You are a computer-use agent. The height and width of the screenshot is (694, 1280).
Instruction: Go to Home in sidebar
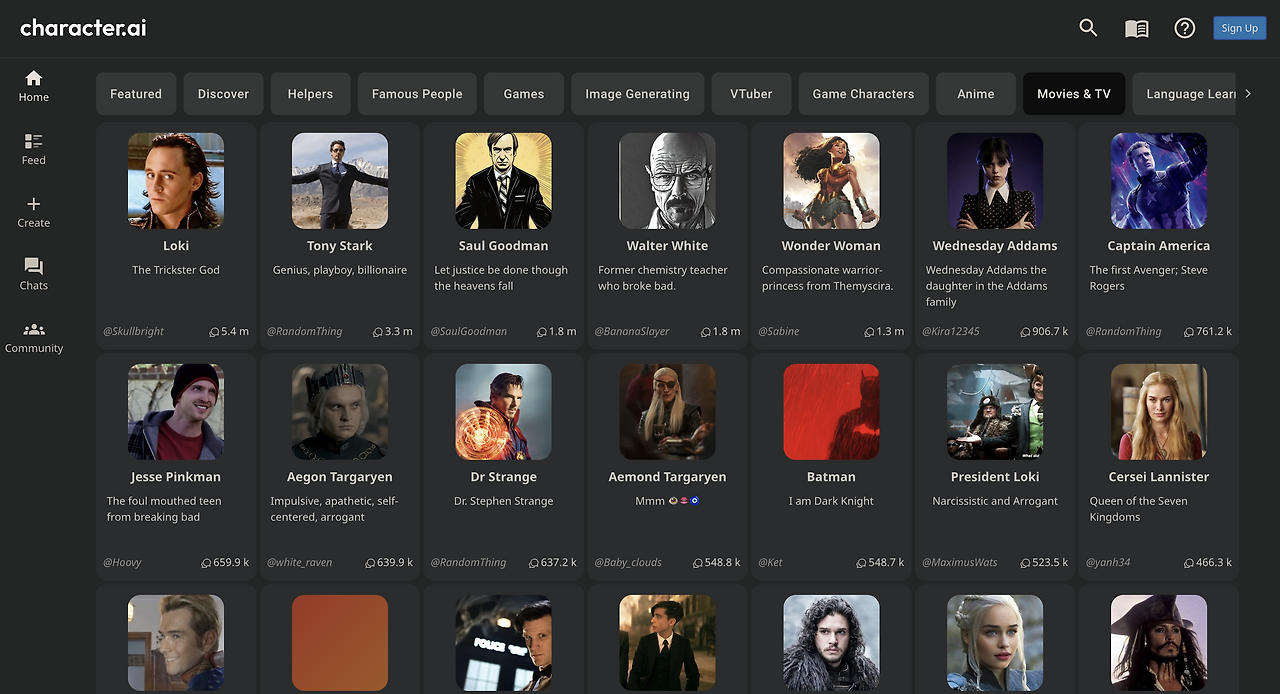click(x=34, y=86)
